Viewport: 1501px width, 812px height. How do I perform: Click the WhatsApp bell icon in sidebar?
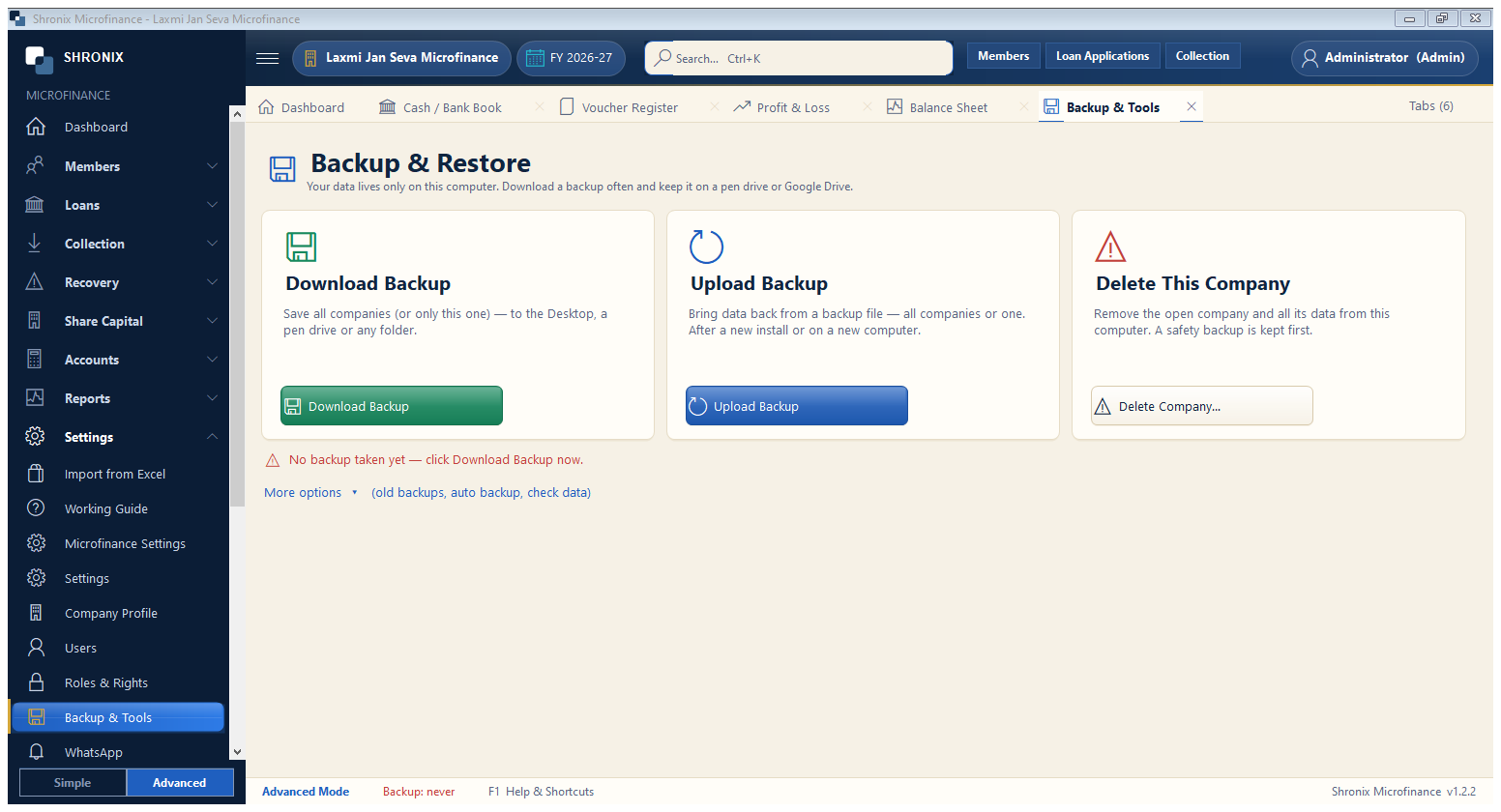pos(36,752)
